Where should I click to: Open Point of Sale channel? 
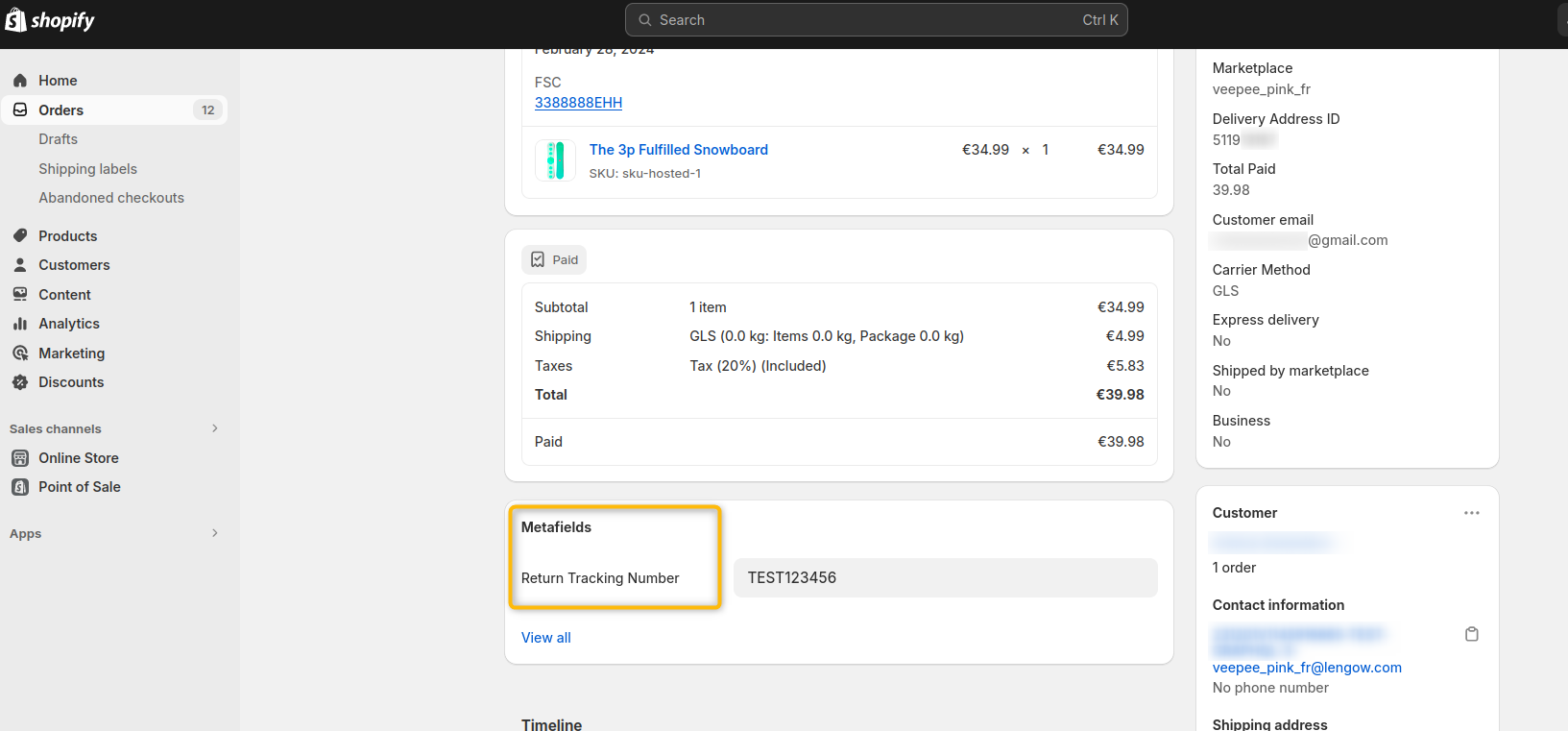[79, 487]
